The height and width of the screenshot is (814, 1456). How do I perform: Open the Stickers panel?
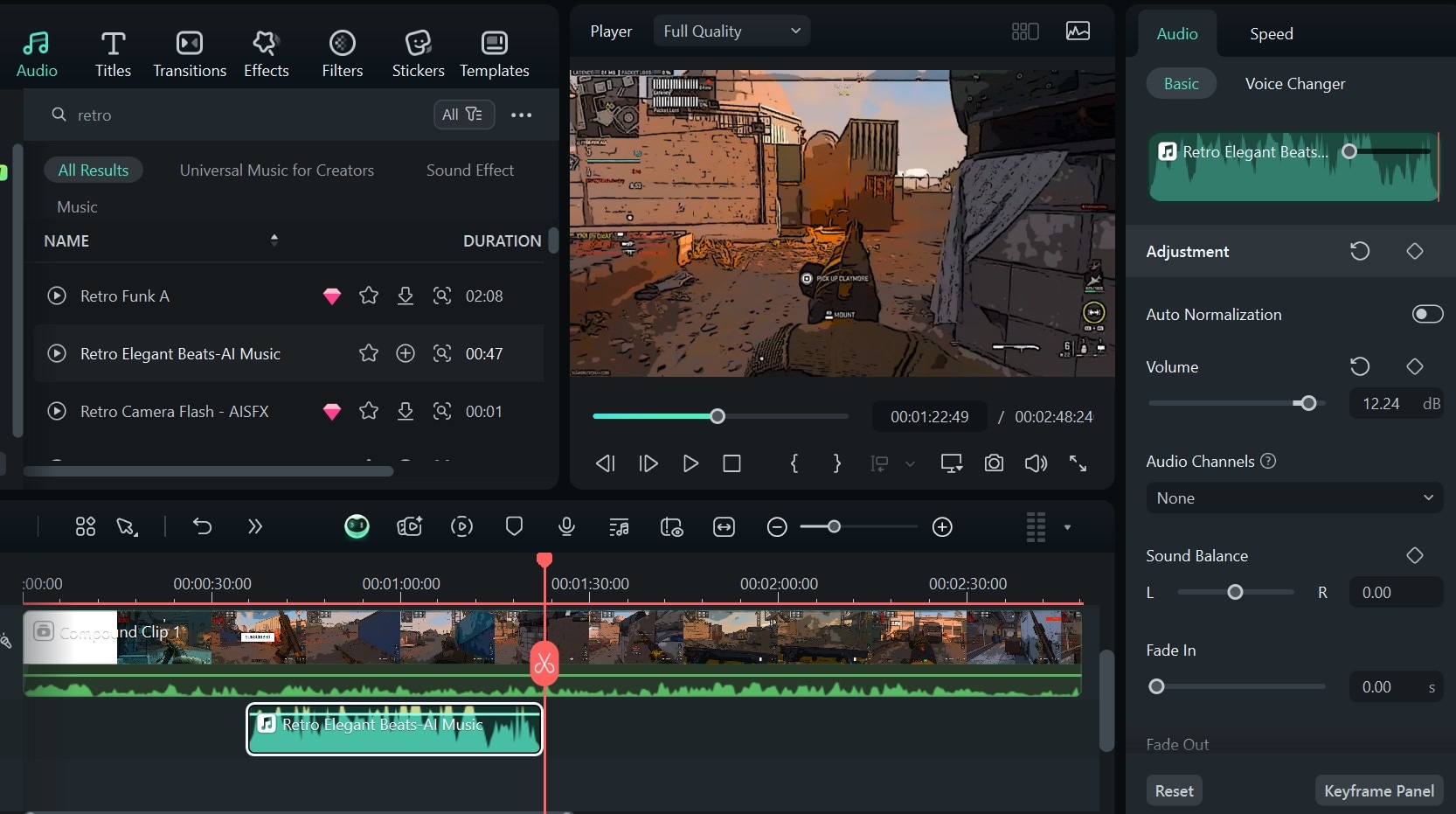pyautogui.click(x=418, y=53)
